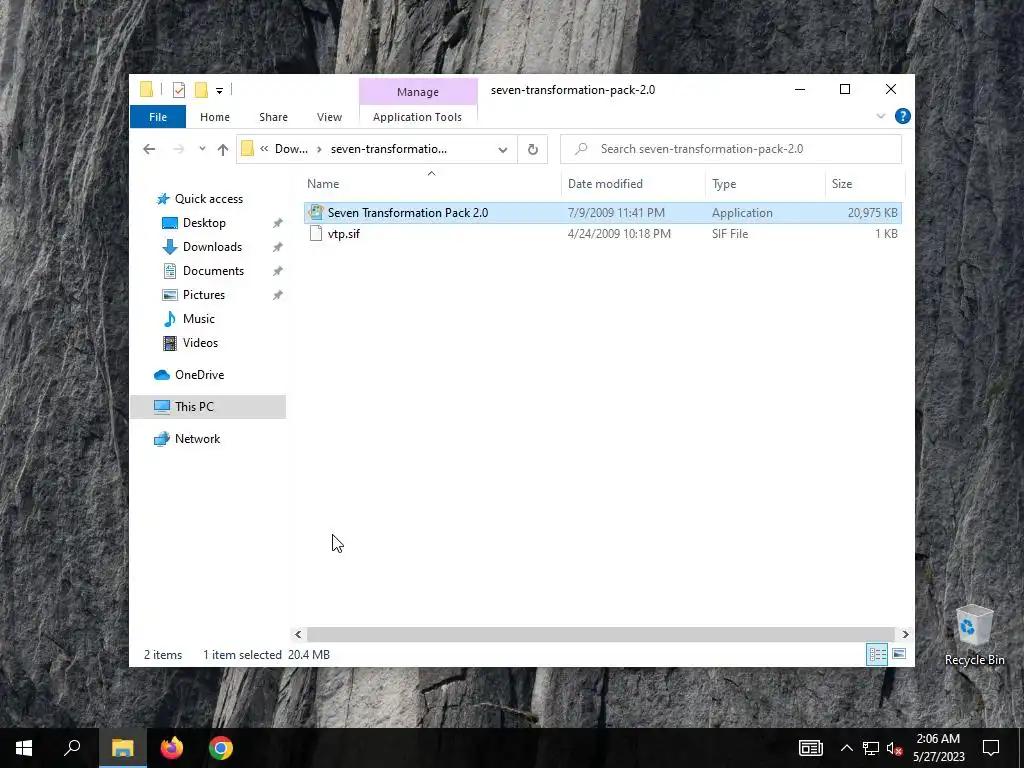
Task: Click the Search seven-transformation-pack-2.0 field
Action: point(731,149)
